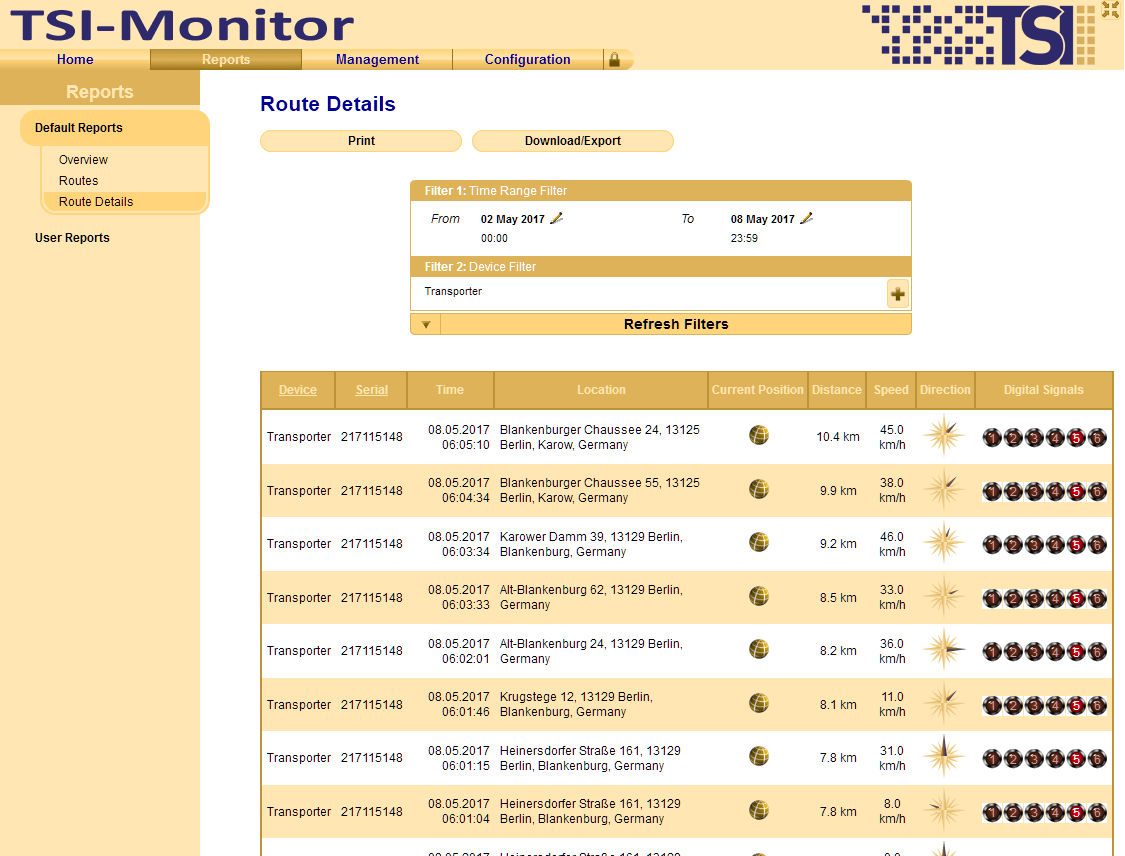Add a device with the plus icon
Screen dimensions: 1125x856
coord(898,294)
